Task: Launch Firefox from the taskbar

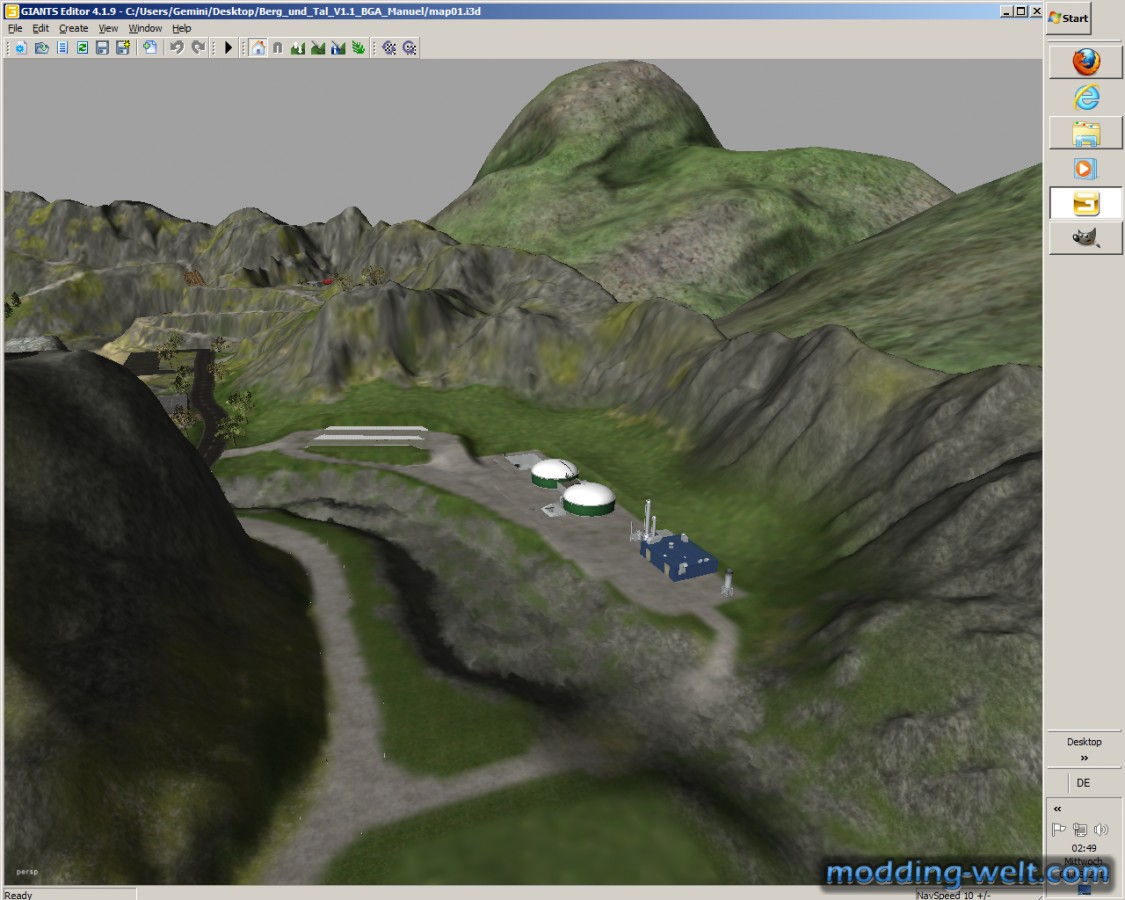Action: [x=1086, y=62]
